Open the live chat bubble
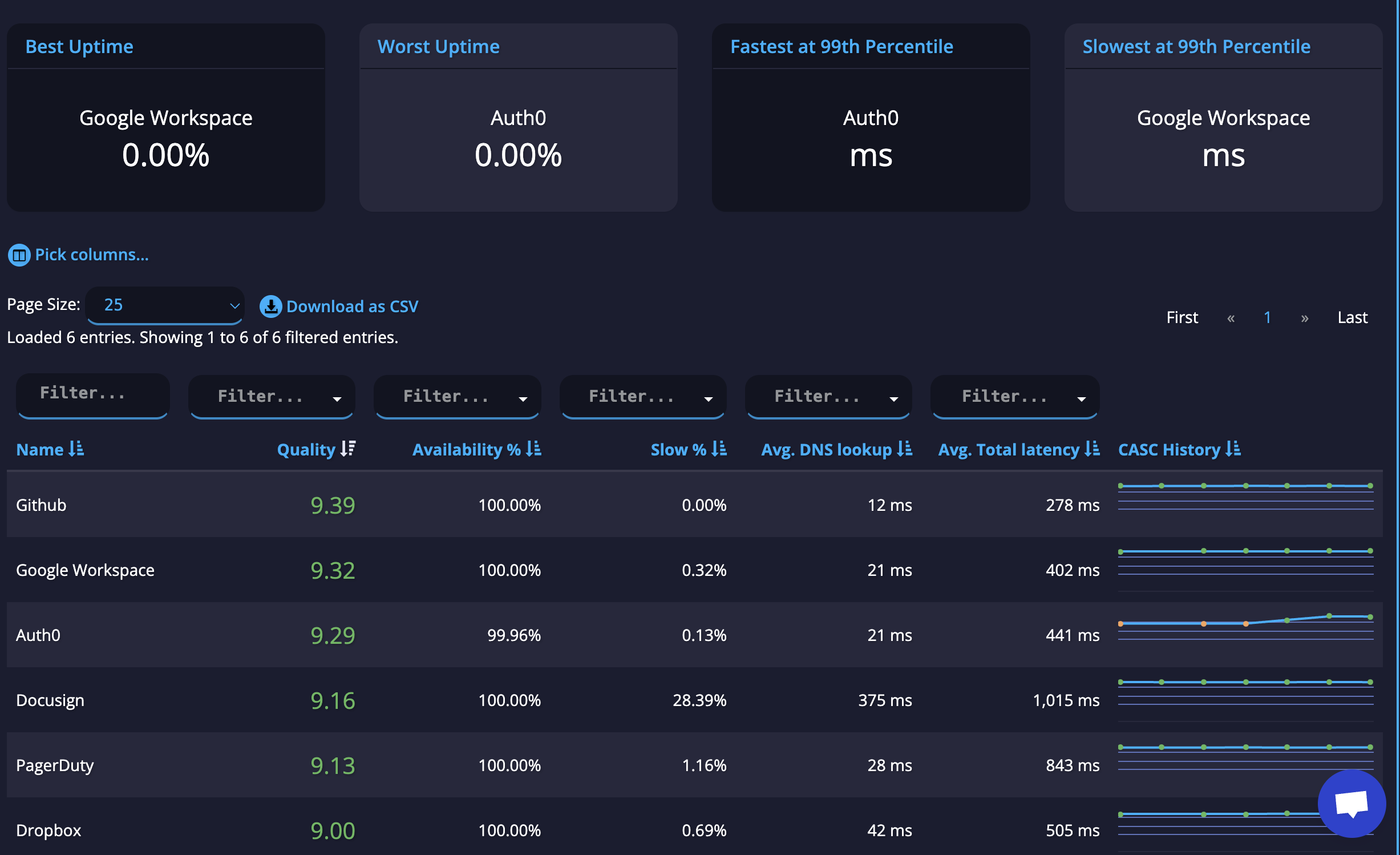The image size is (1400, 855). (1351, 803)
